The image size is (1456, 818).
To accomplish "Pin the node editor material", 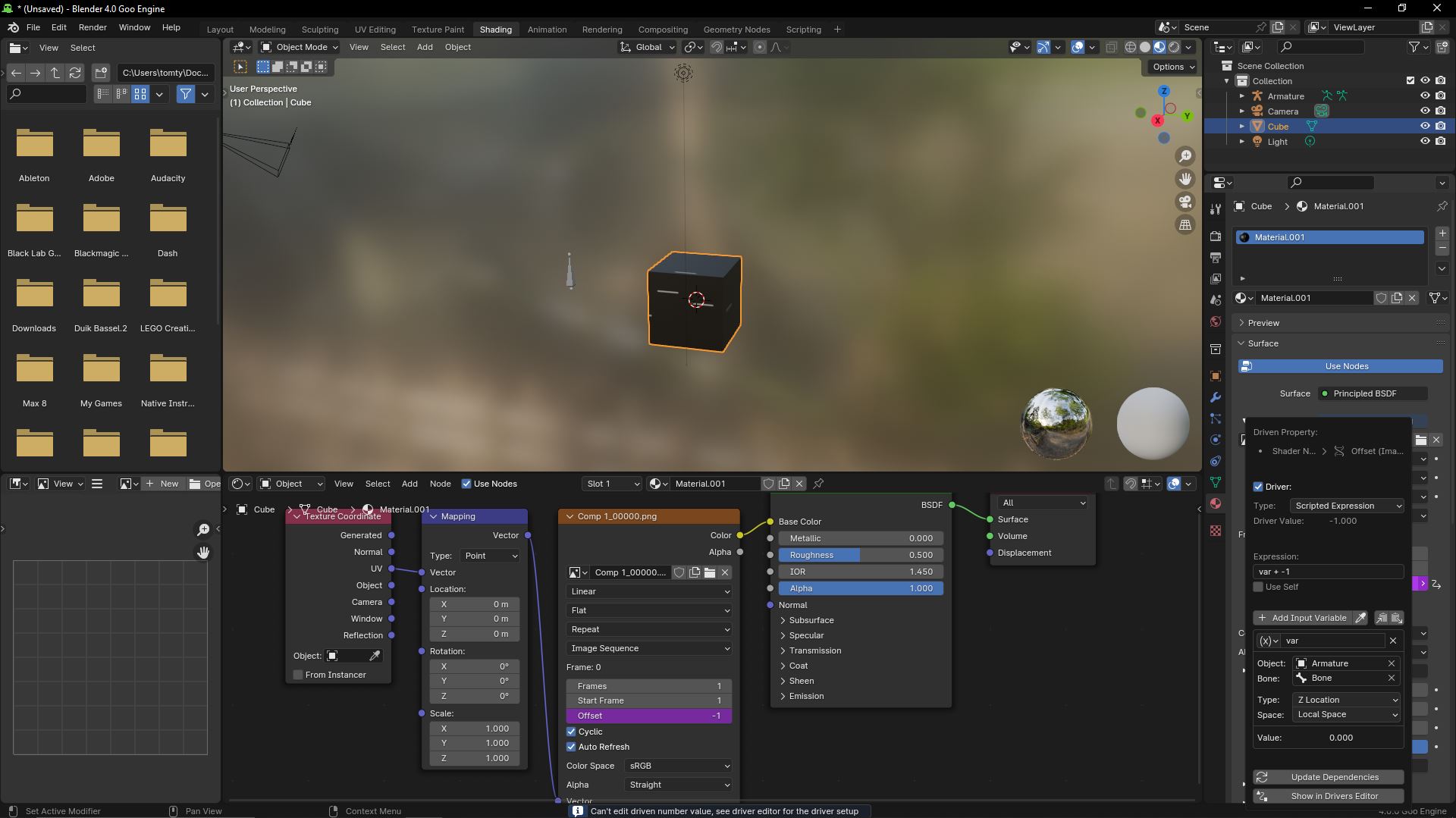I will 818,484.
